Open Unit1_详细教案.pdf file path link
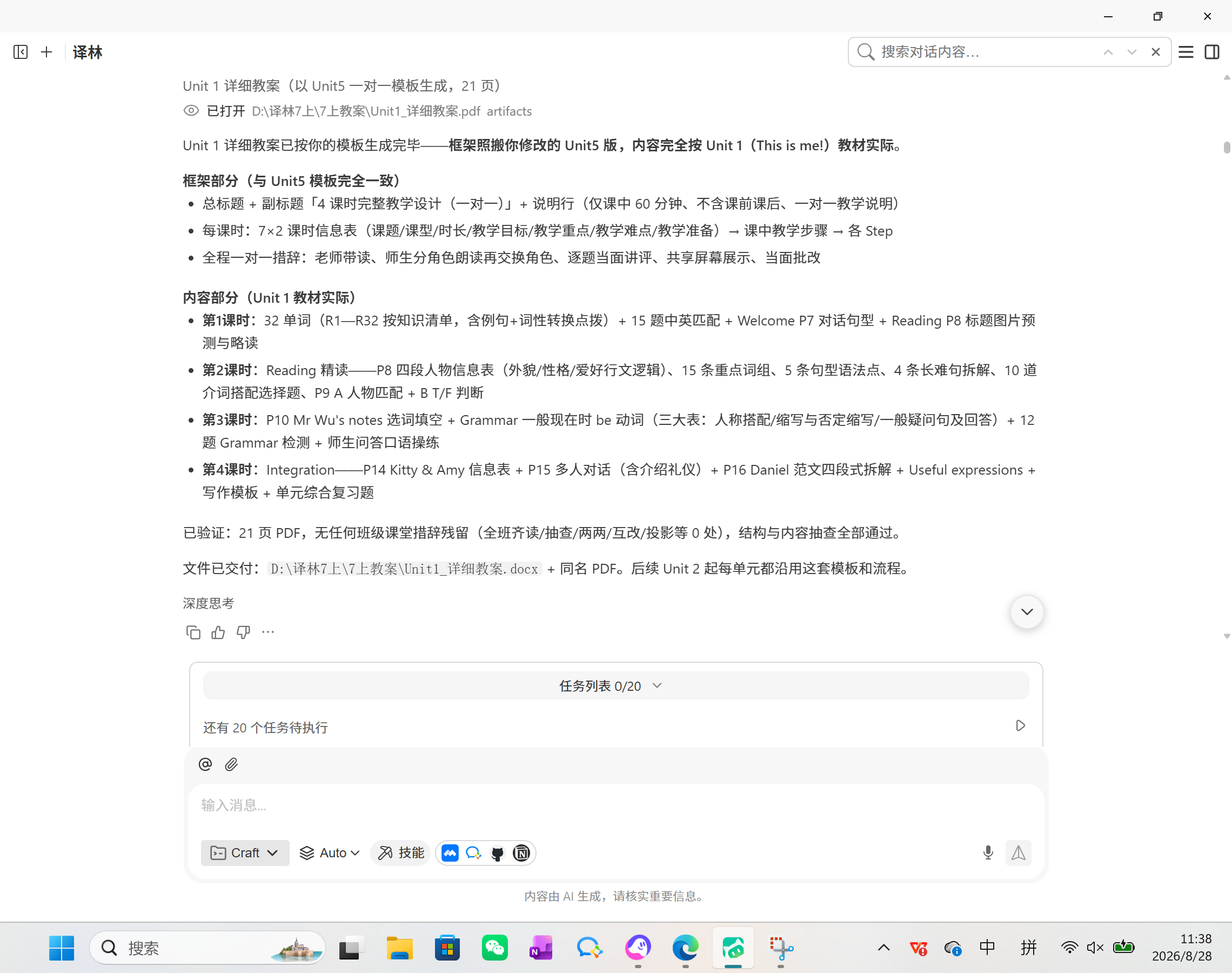 pos(366,111)
